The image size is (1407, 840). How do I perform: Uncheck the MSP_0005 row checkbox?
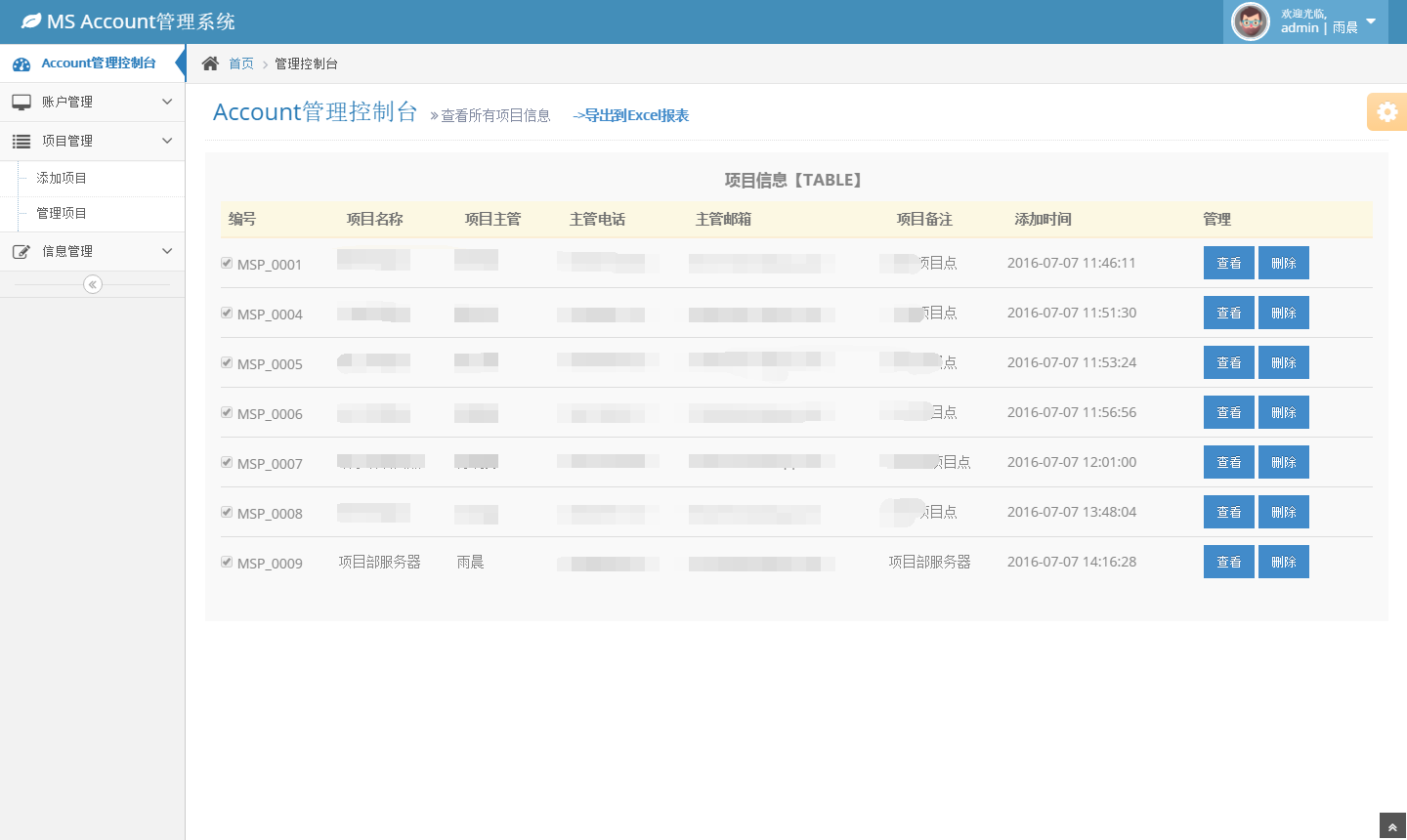pyautogui.click(x=227, y=362)
